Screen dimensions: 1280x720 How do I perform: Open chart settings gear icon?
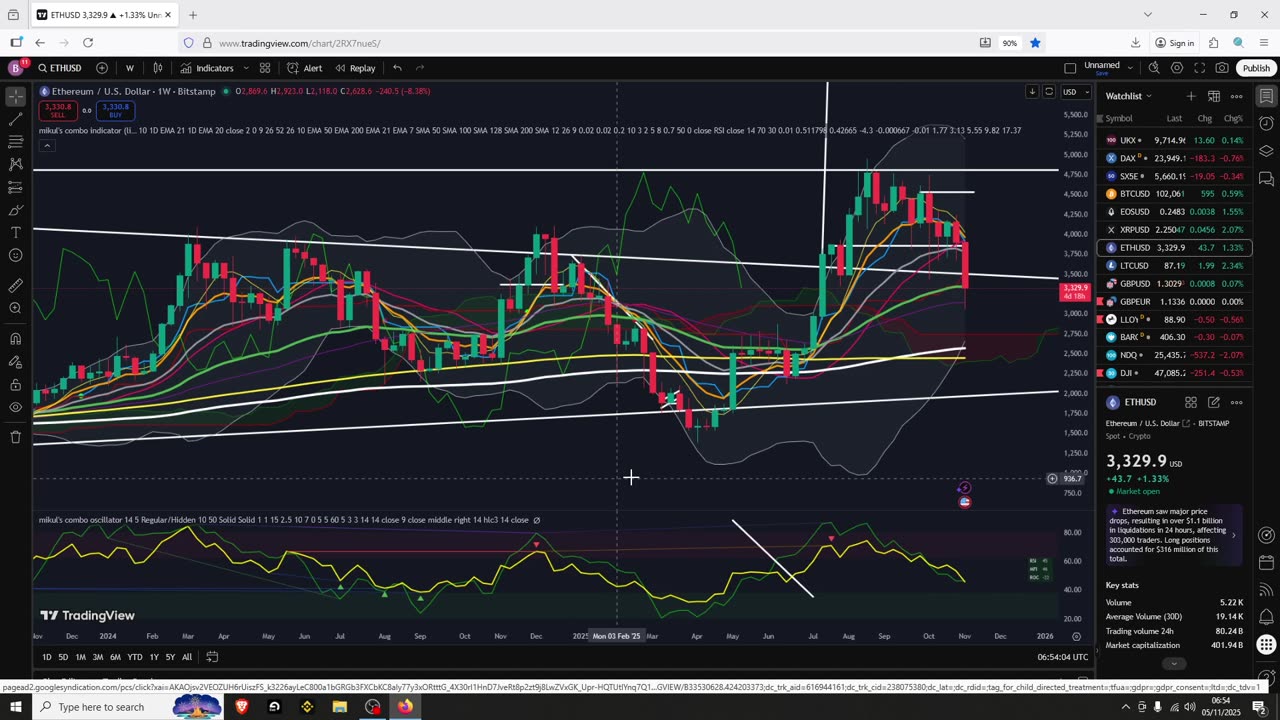point(1177,68)
